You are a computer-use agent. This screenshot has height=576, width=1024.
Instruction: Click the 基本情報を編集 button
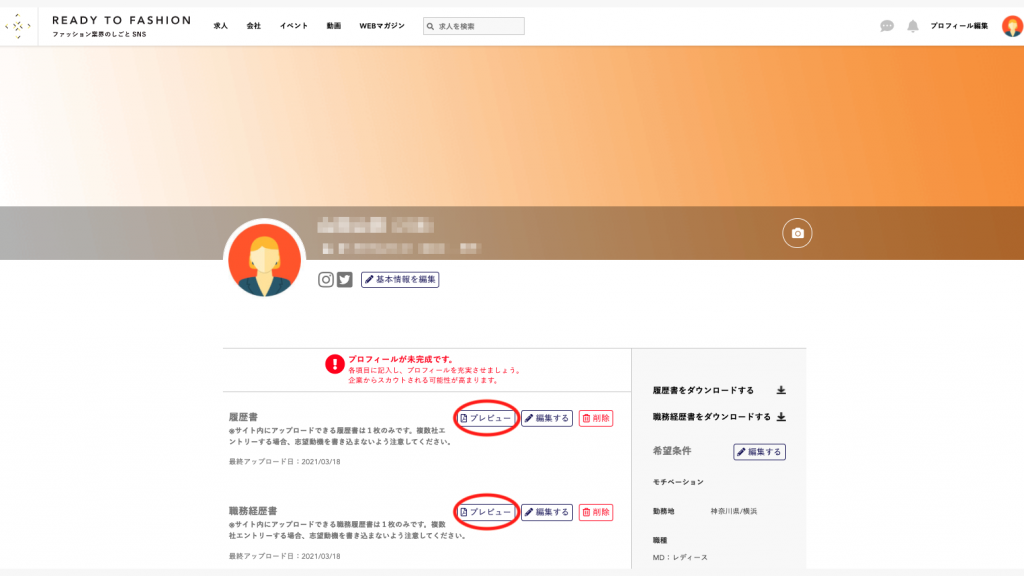coord(400,280)
